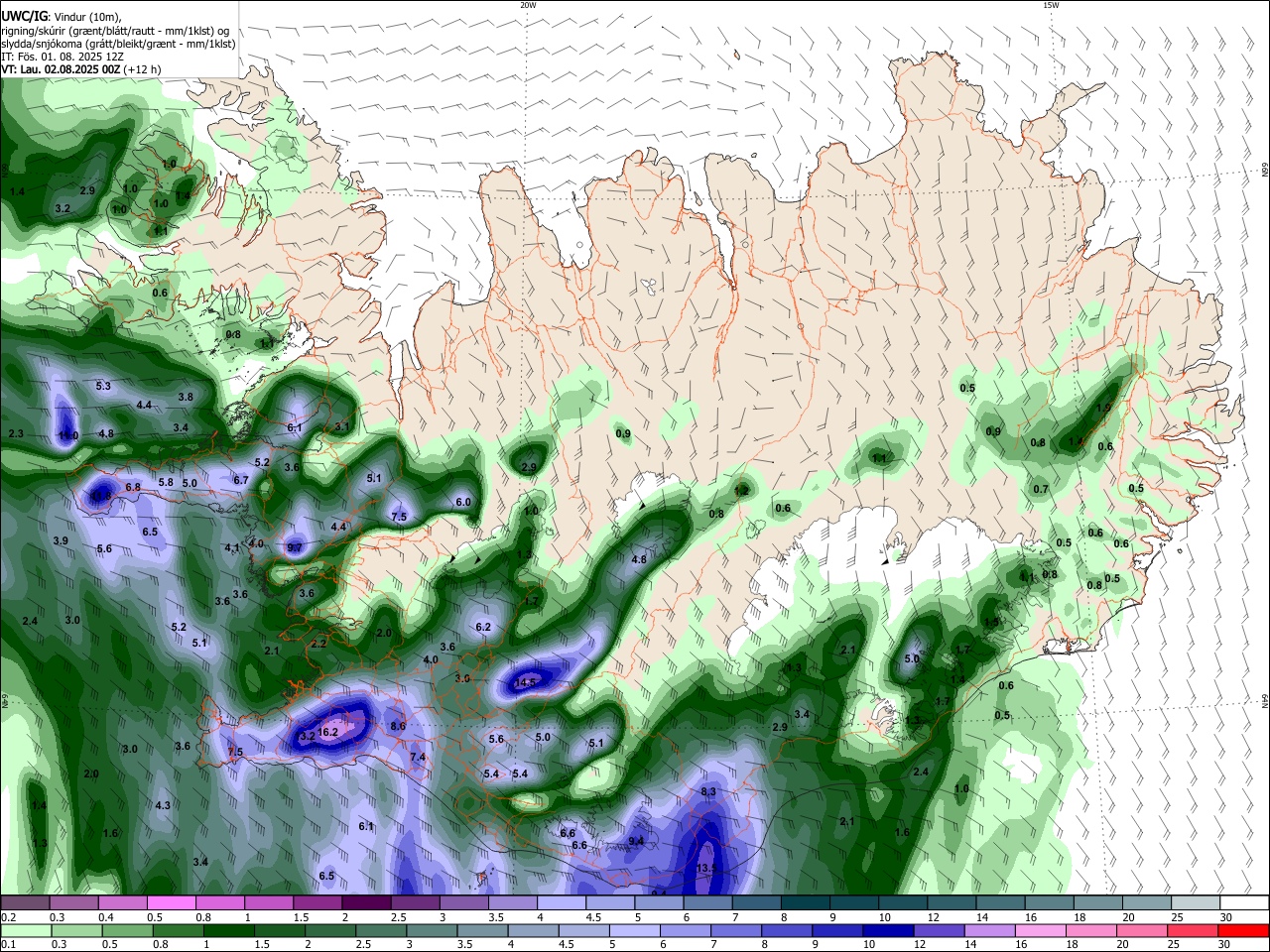Click the dark blue 10 swatch in the lower legend
The image size is (1270, 952).
pos(887,931)
